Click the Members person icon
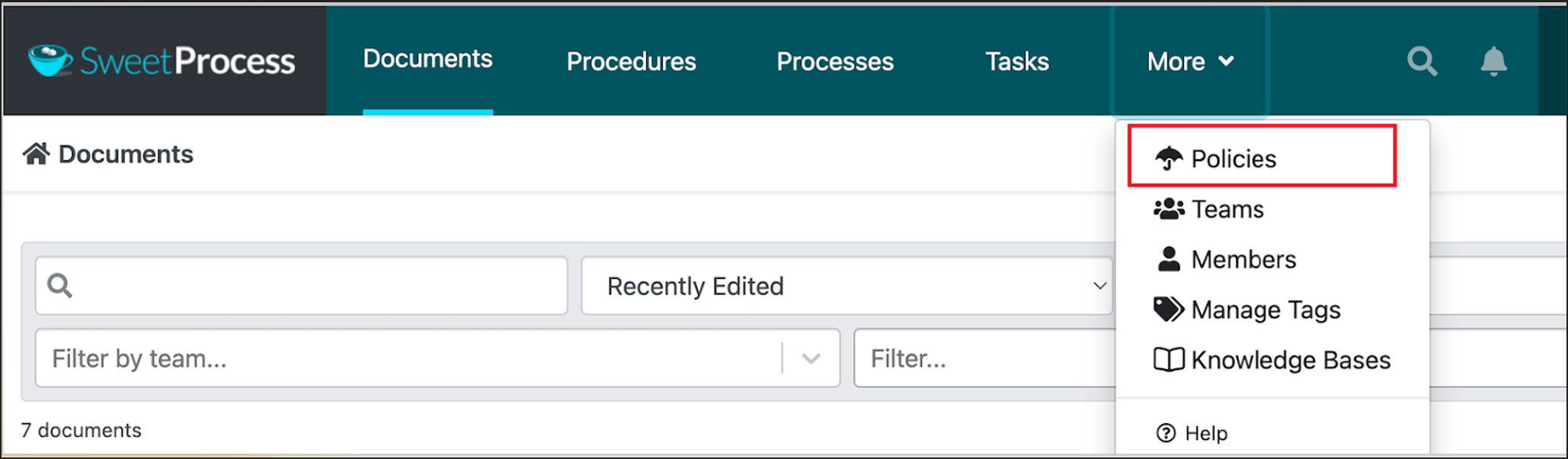The width and height of the screenshot is (1568, 459). click(x=1168, y=259)
